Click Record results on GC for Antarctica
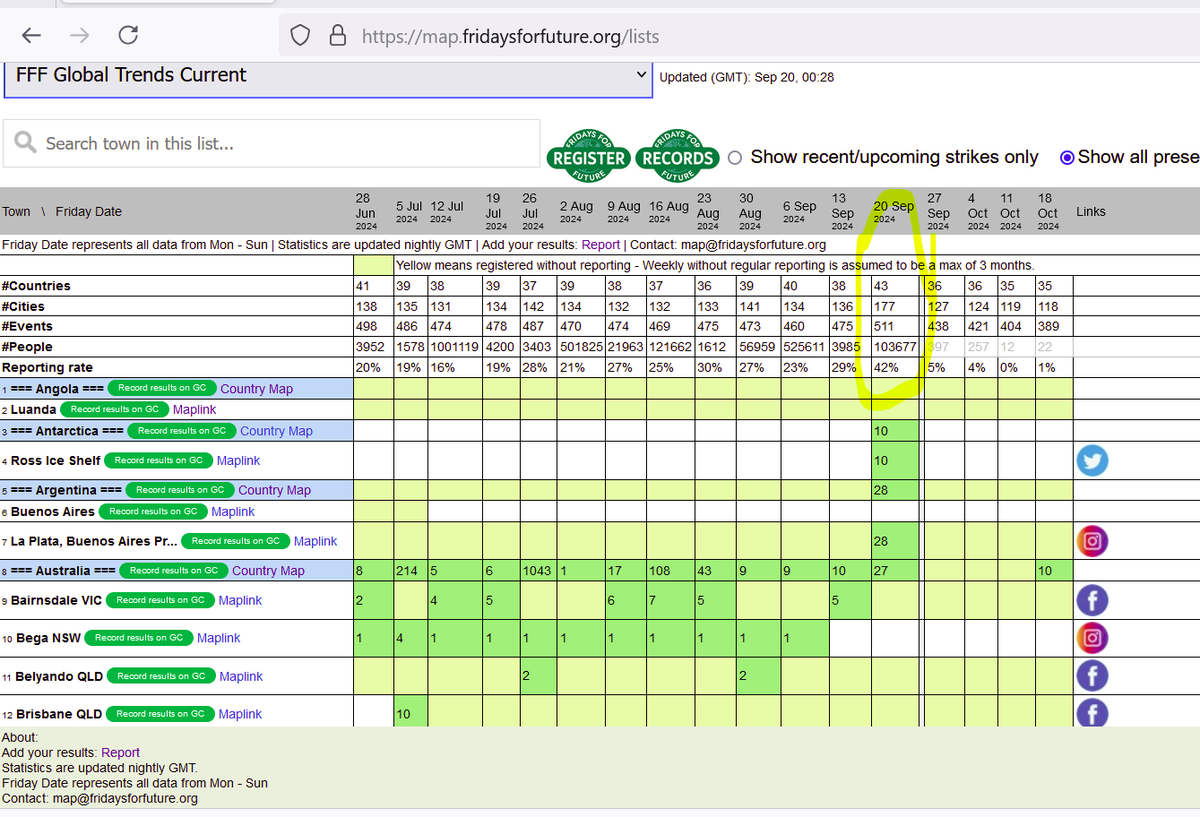 point(181,430)
